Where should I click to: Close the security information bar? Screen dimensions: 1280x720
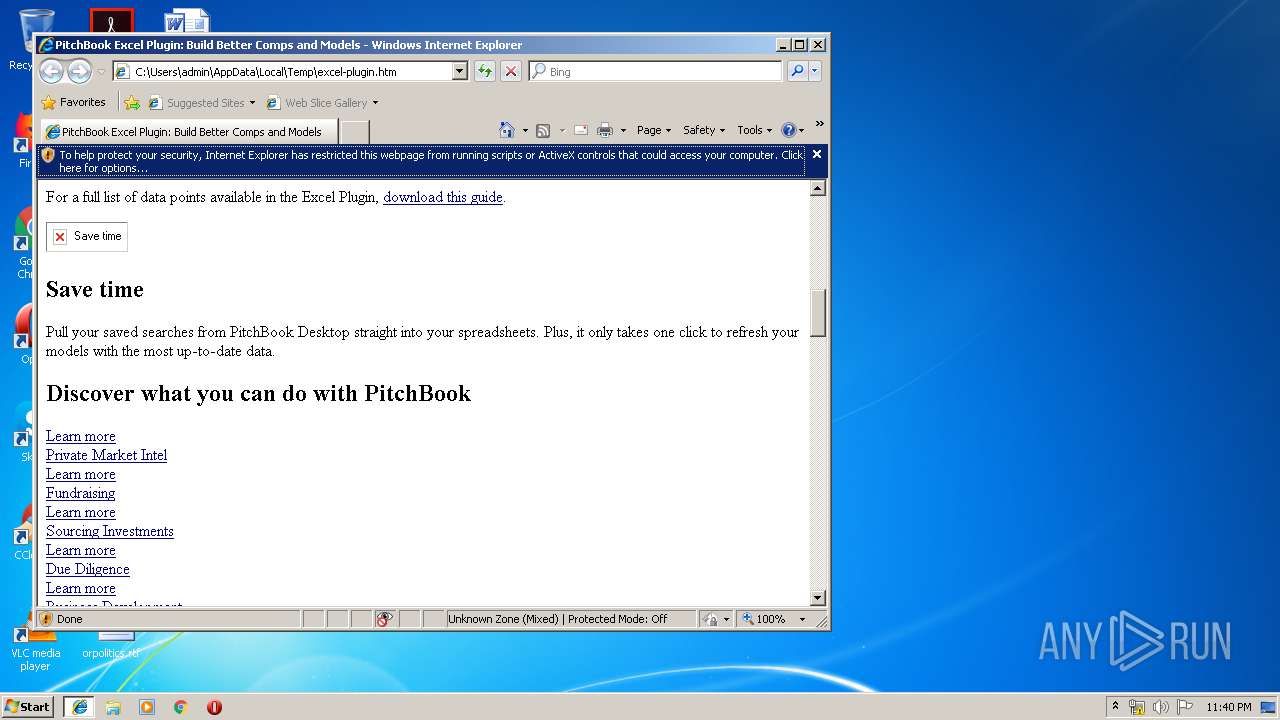(x=817, y=154)
